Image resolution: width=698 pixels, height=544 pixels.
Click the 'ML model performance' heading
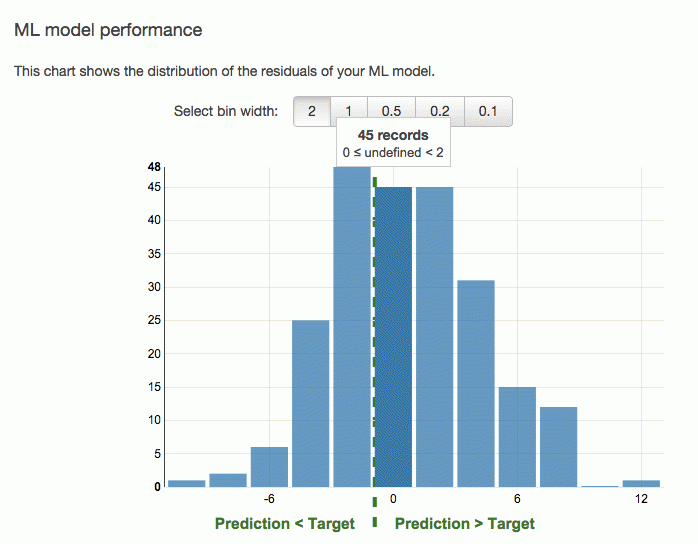tap(108, 30)
